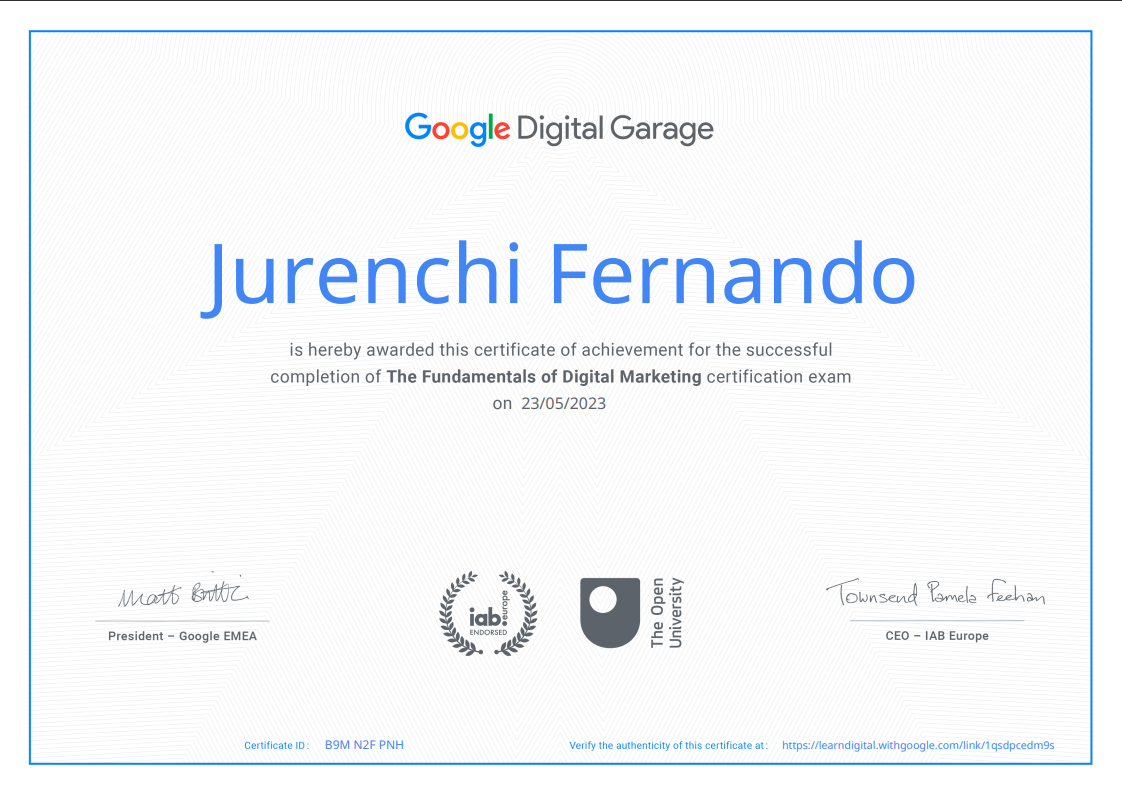Viewport: 1122px width, 794px height.
Task: Open the learndigital.withgoogle.com verification link
Action: pos(918,745)
